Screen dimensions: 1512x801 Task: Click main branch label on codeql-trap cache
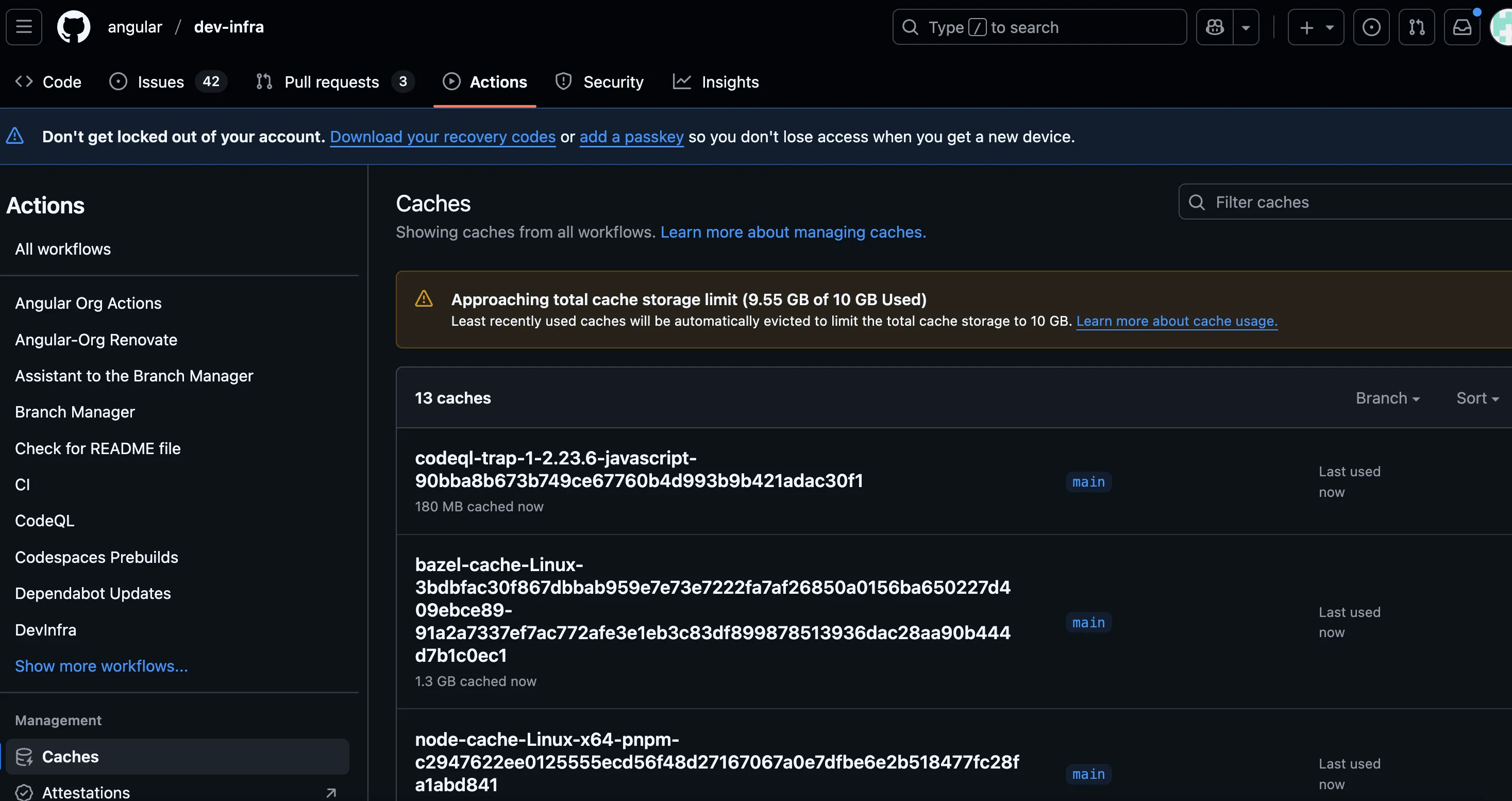[x=1088, y=482]
